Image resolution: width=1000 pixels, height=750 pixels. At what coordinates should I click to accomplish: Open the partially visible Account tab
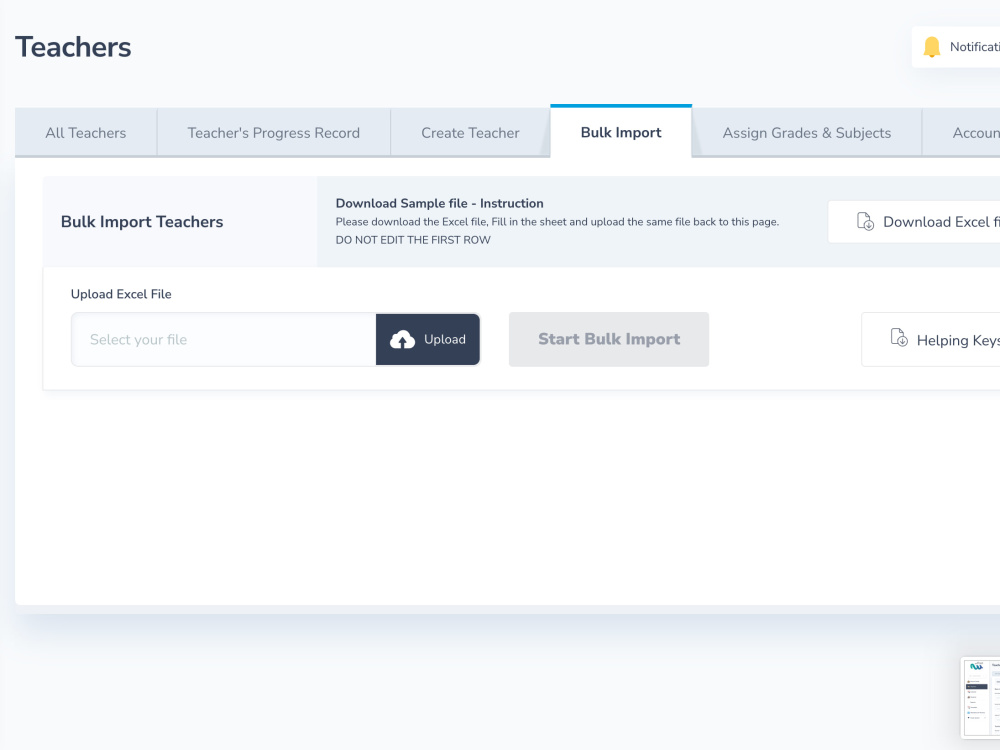point(961,133)
